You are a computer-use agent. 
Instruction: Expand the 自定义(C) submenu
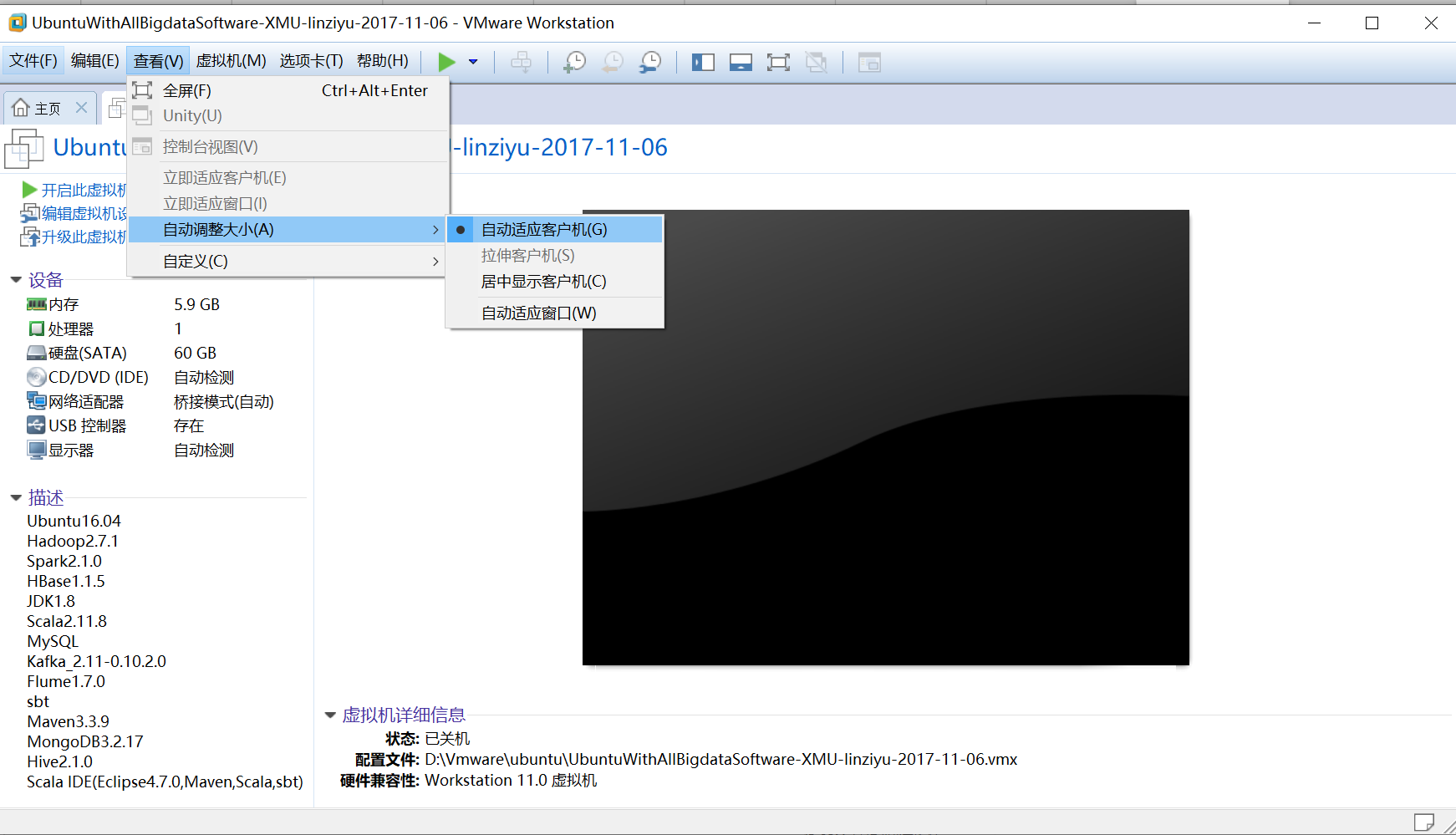[288, 262]
